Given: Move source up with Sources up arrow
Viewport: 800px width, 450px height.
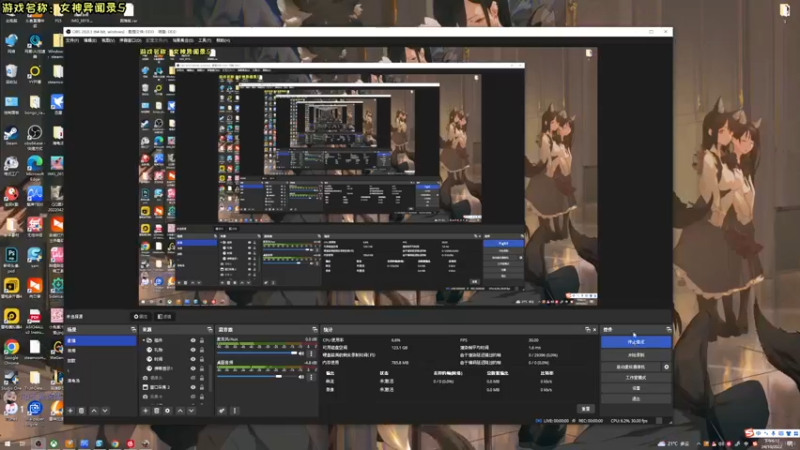Looking at the screenshot, I should (180, 411).
